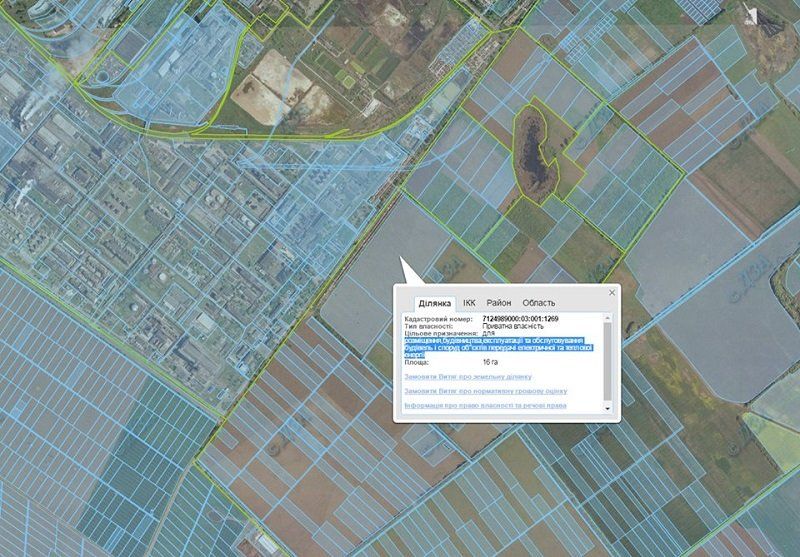Select the Ділянка tab

435,303
